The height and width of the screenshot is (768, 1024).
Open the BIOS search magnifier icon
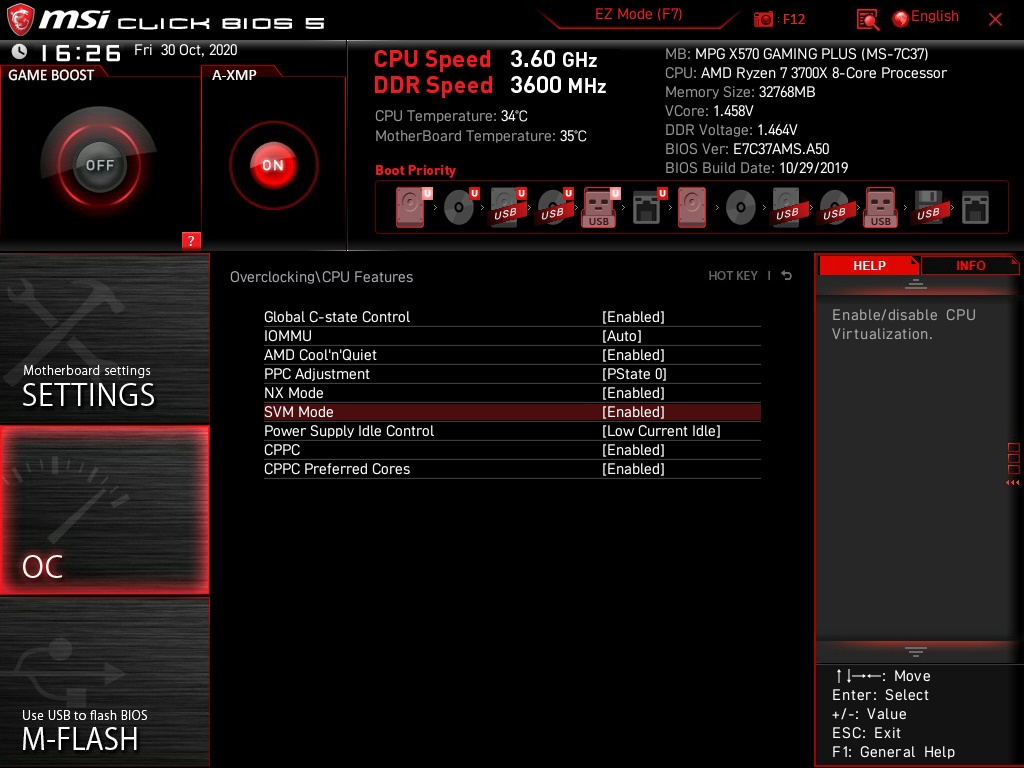[867, 20]
